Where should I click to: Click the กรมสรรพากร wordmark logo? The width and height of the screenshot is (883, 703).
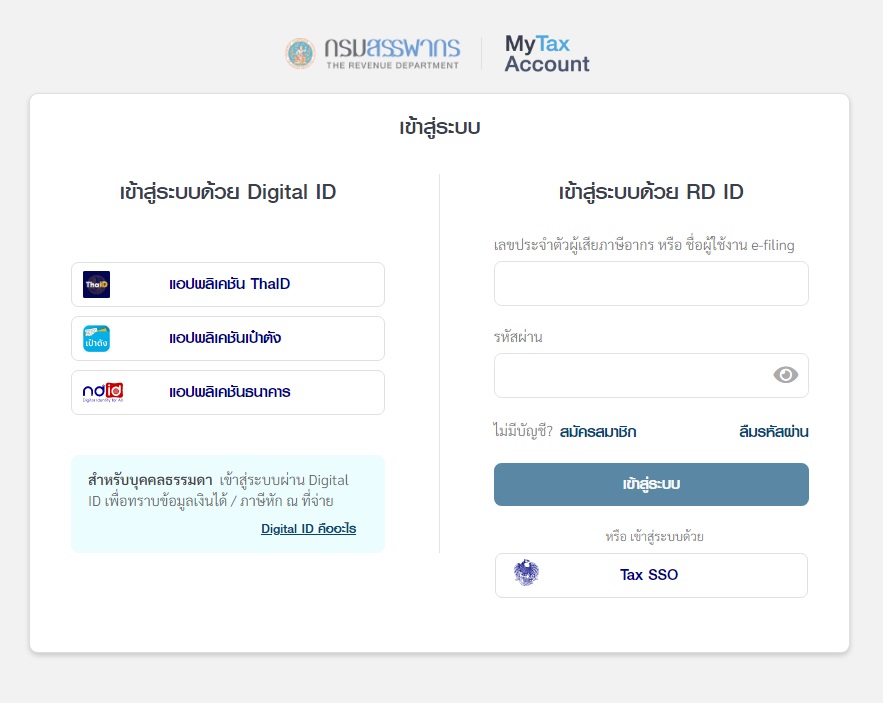coord(392,53)
